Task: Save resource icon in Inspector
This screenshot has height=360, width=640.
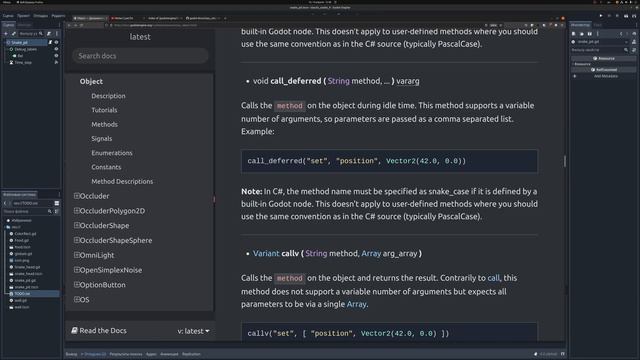Action: (589, 33)
